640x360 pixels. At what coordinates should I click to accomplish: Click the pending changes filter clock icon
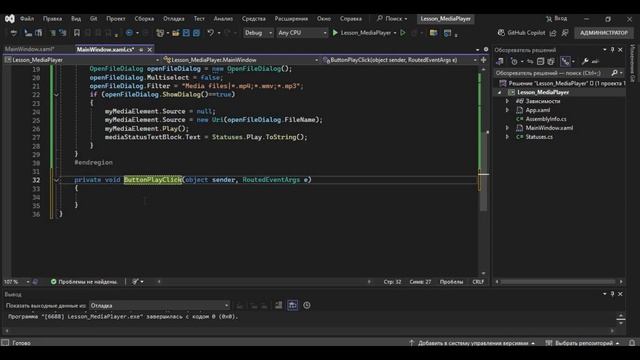tap(514, 62)
